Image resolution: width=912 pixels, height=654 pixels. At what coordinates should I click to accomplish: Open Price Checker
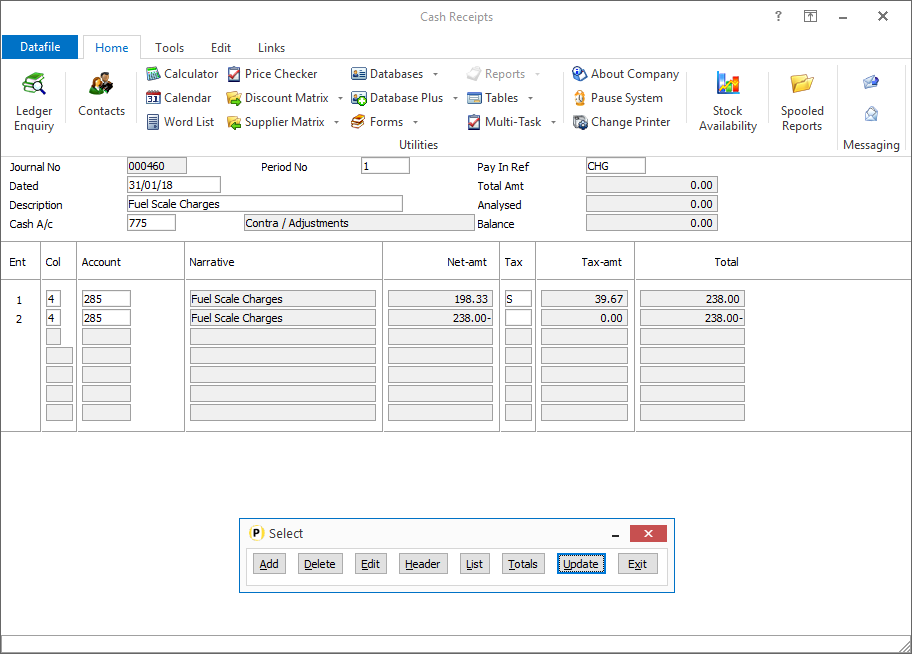(272, 74)
